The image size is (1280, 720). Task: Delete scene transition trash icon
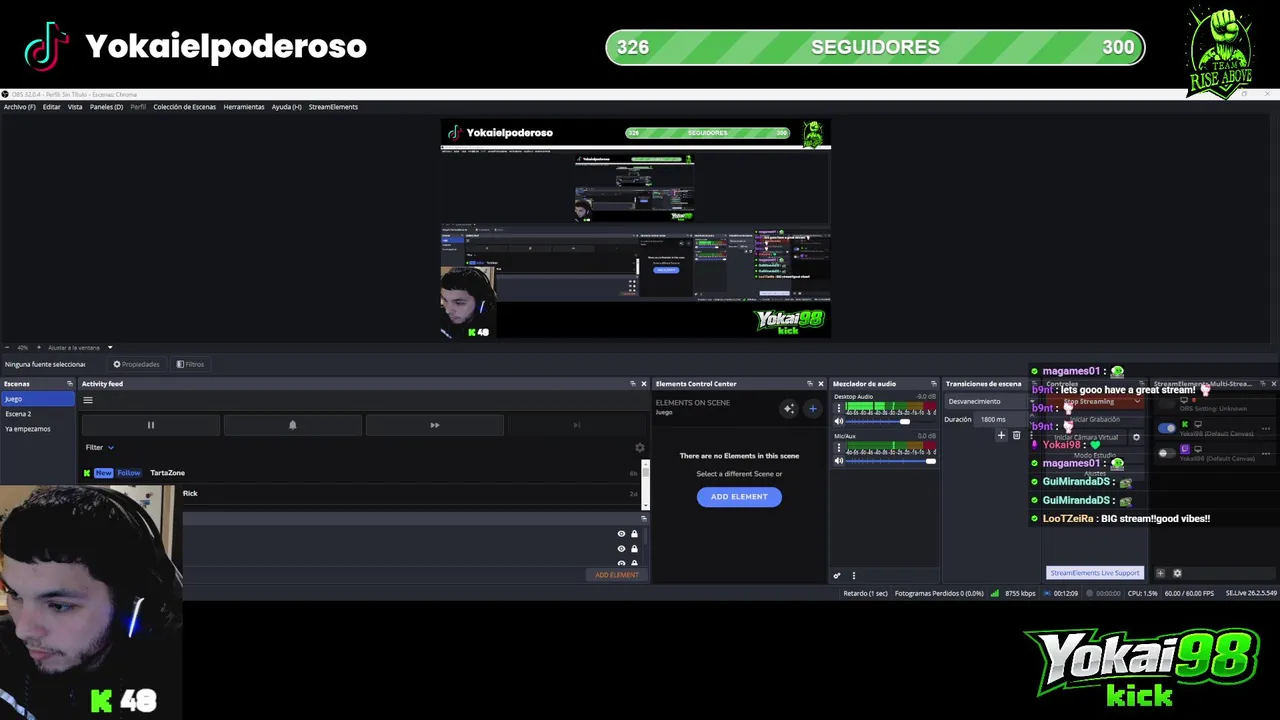click(1016, 435)
